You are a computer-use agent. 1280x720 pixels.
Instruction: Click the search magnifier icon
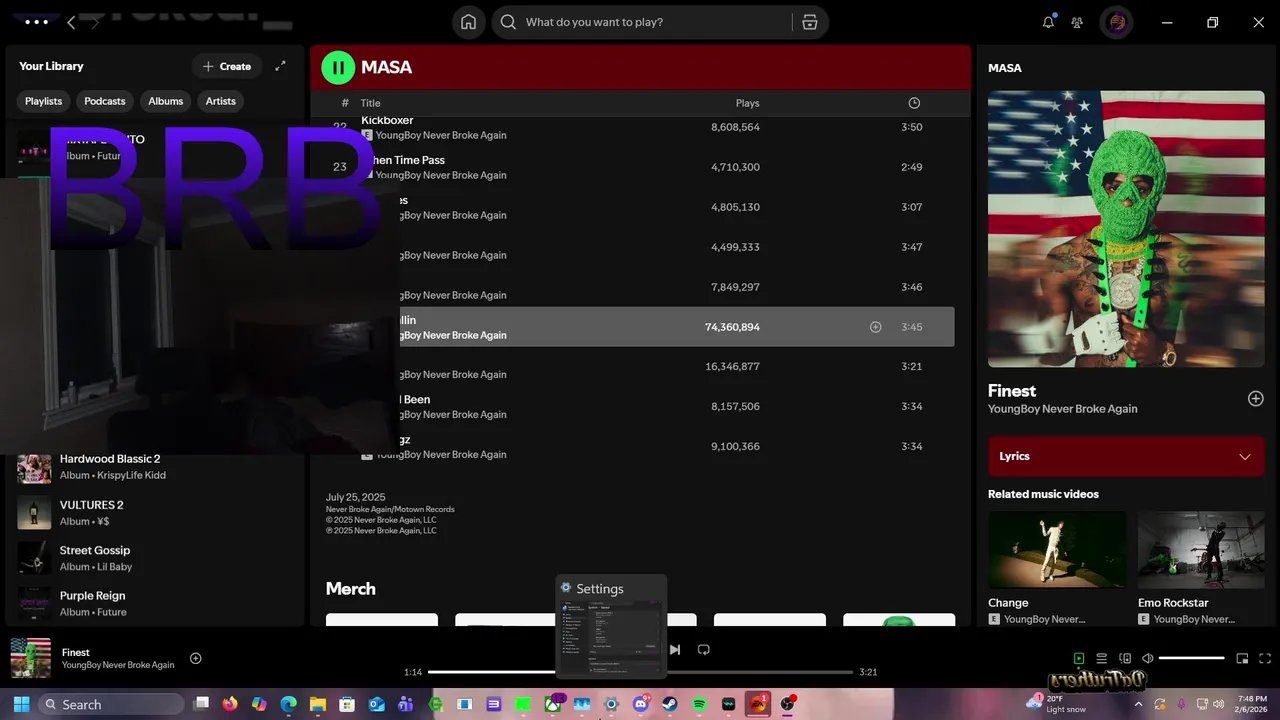tap(508, 22)
